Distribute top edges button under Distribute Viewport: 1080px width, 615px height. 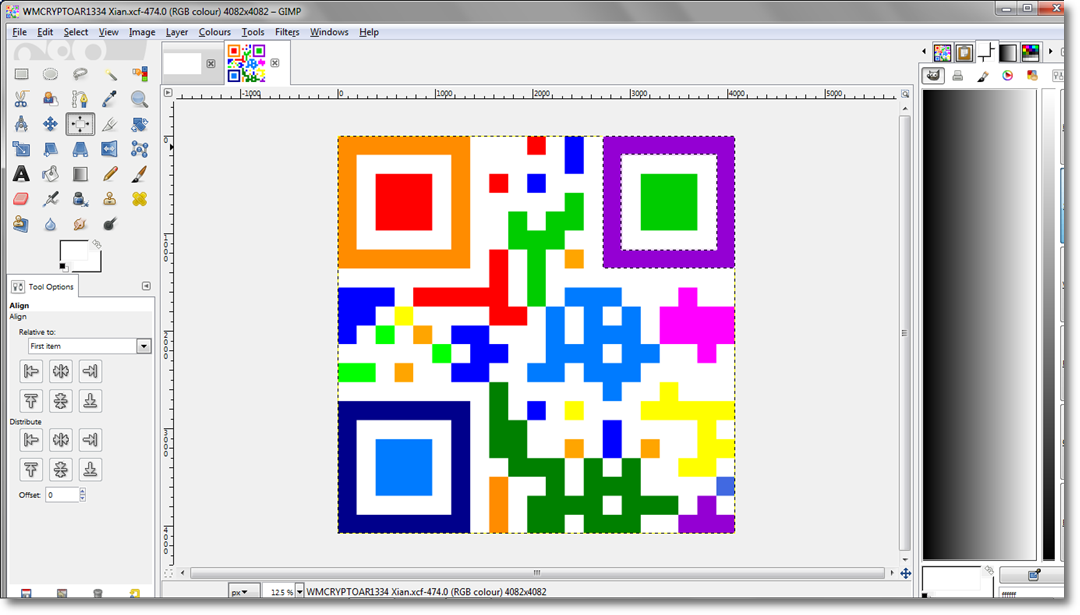tap(31, 470)
